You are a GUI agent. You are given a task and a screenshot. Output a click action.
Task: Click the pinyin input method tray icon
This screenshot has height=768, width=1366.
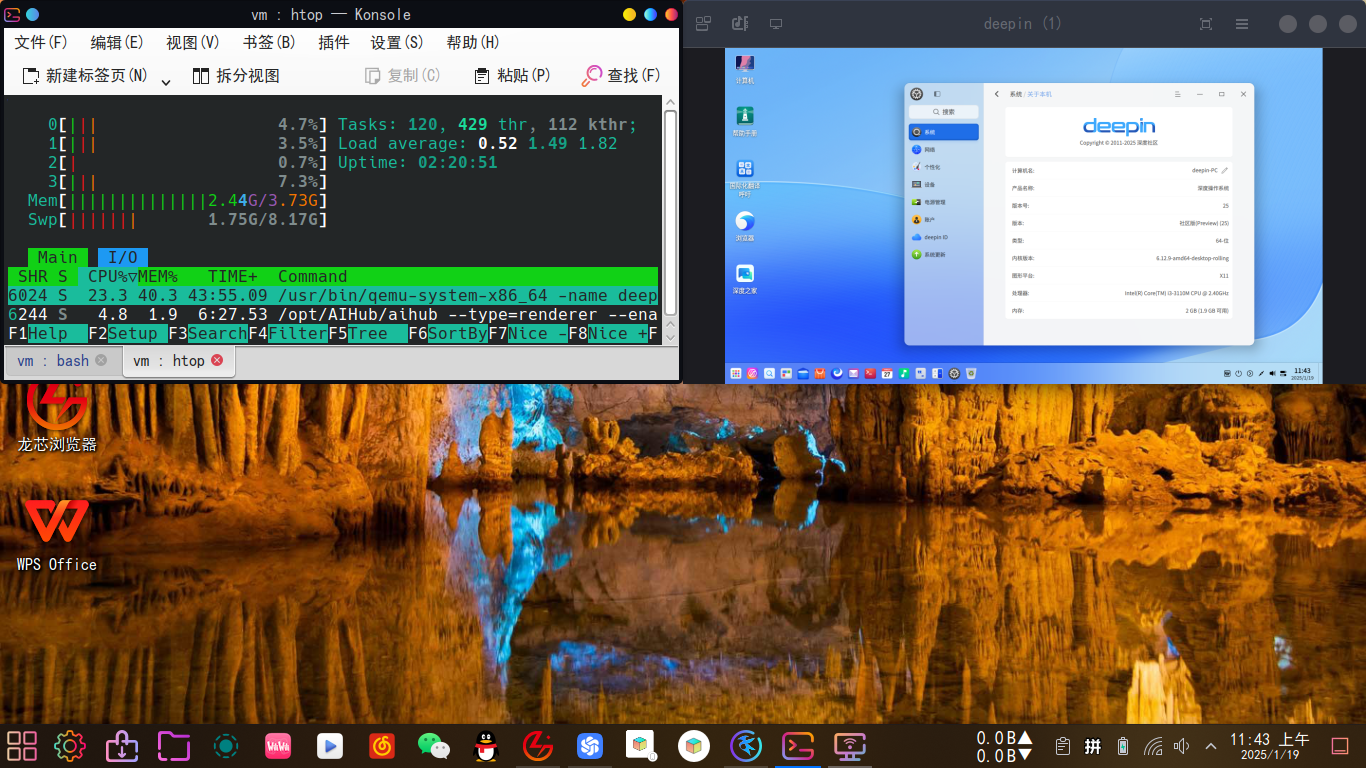[x=1093, y=745]
